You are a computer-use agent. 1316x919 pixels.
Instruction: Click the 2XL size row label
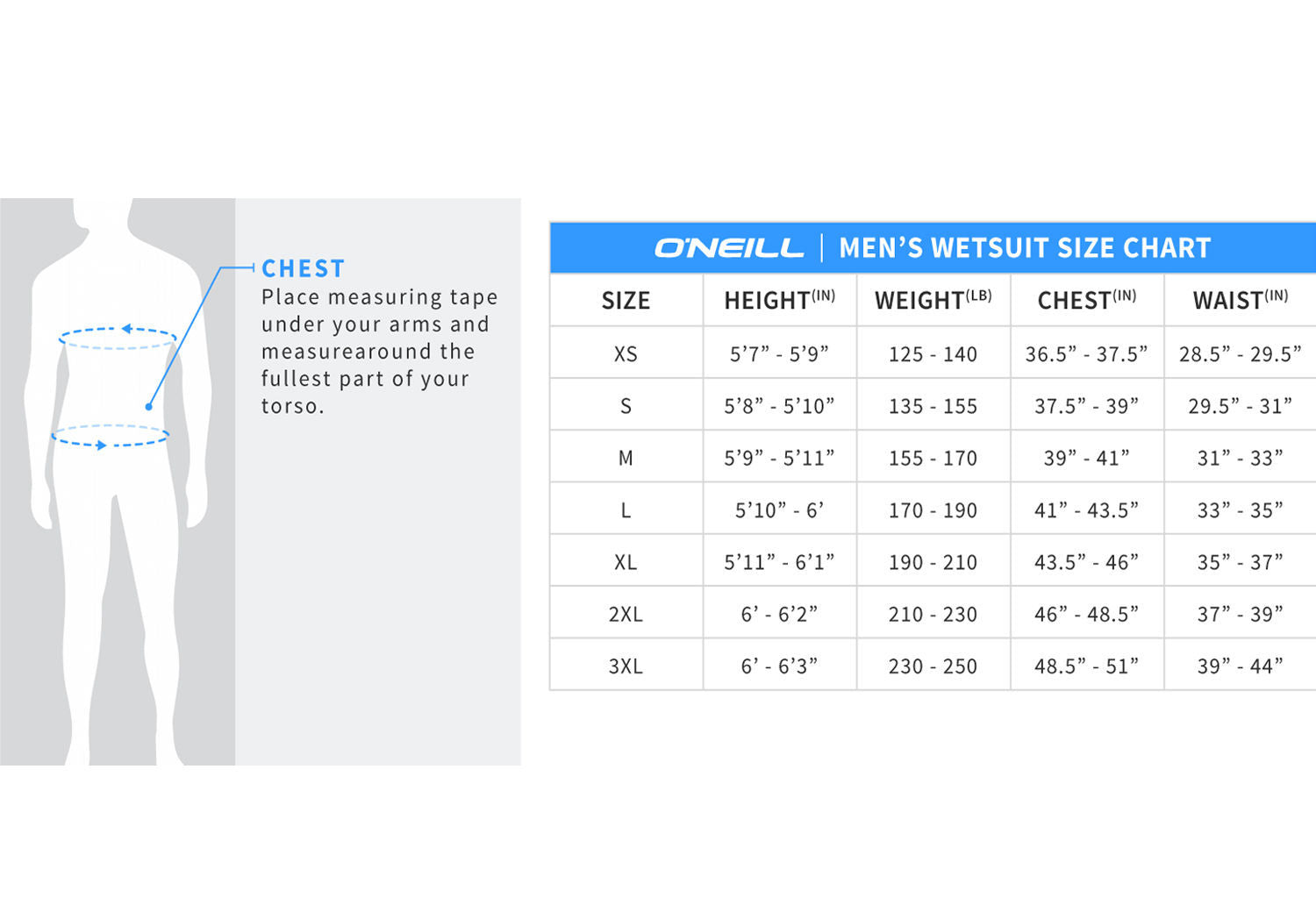click(x=626, y=615)
